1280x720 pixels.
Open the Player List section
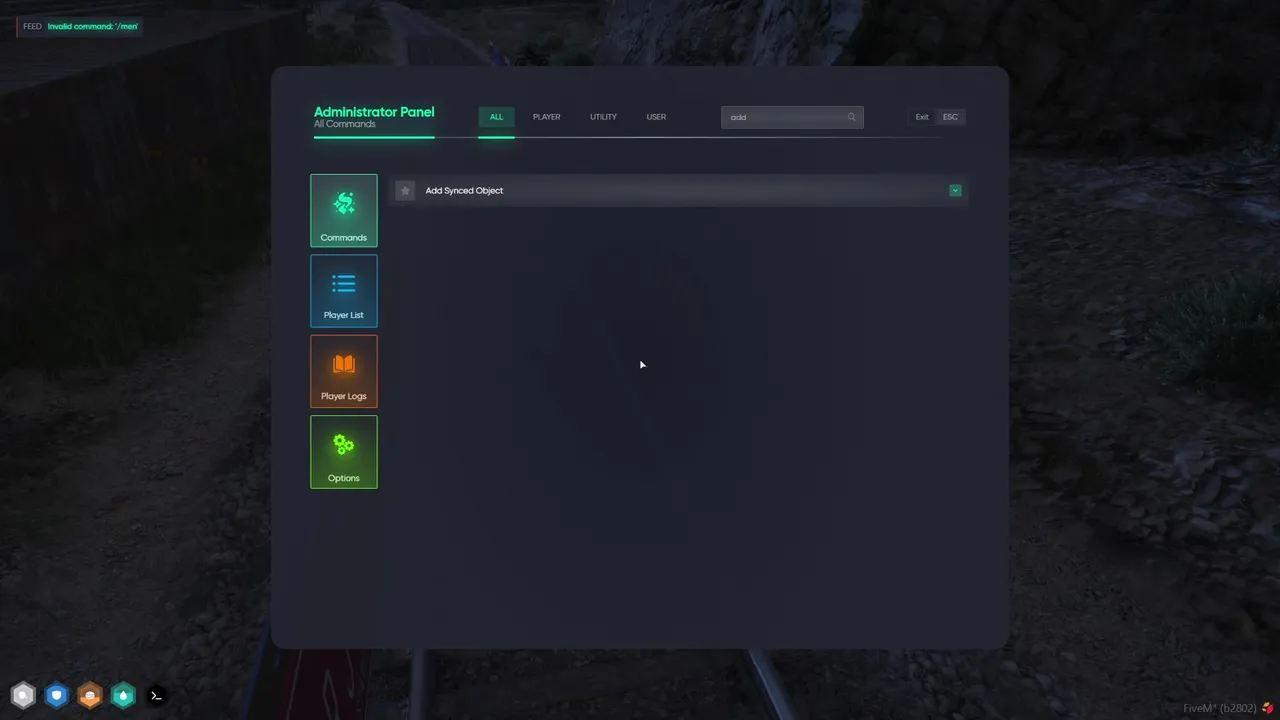pos(344,291)
